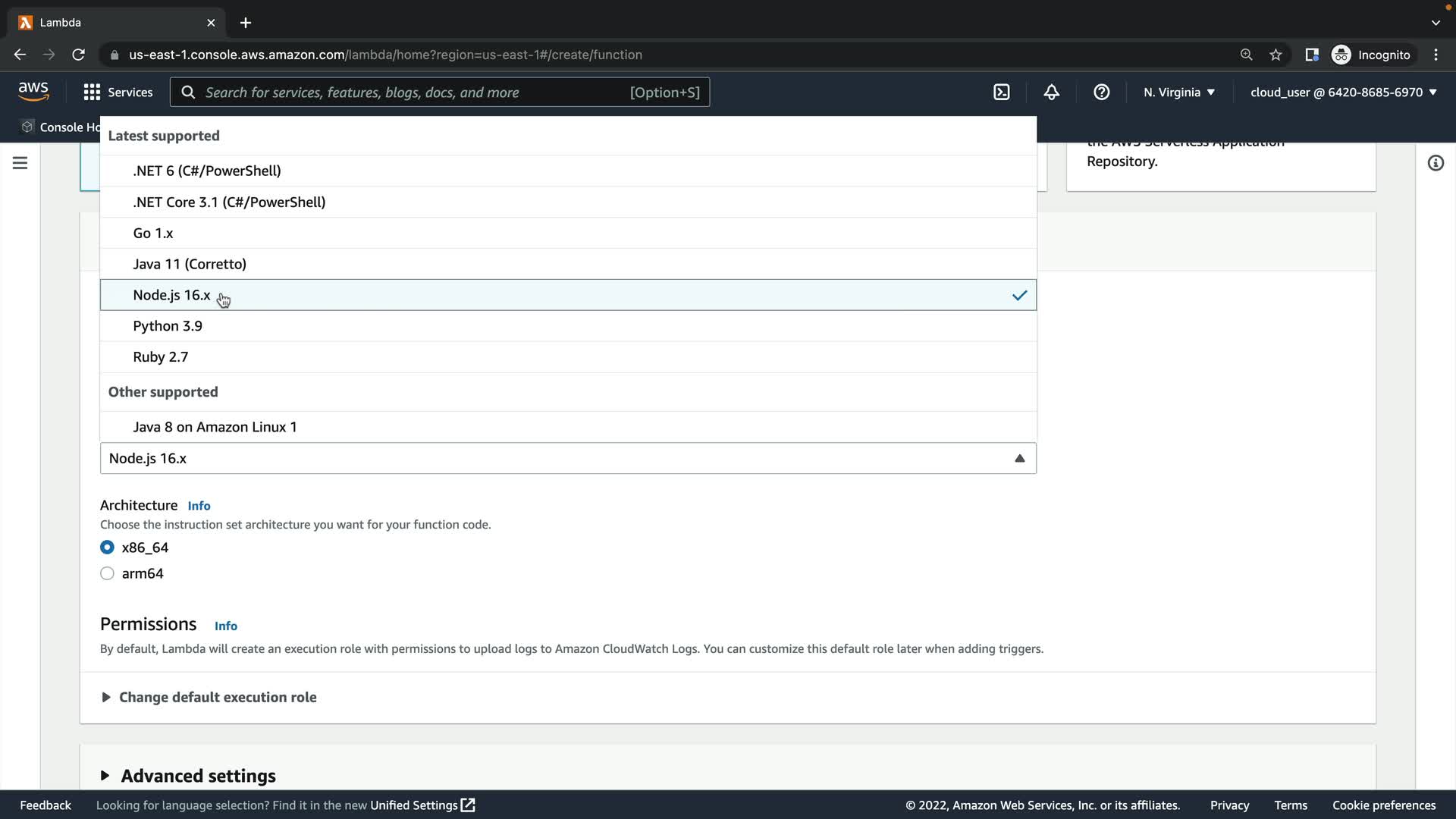
Task: Expand the left hamburger navigation menu
Action: [20, 163]
